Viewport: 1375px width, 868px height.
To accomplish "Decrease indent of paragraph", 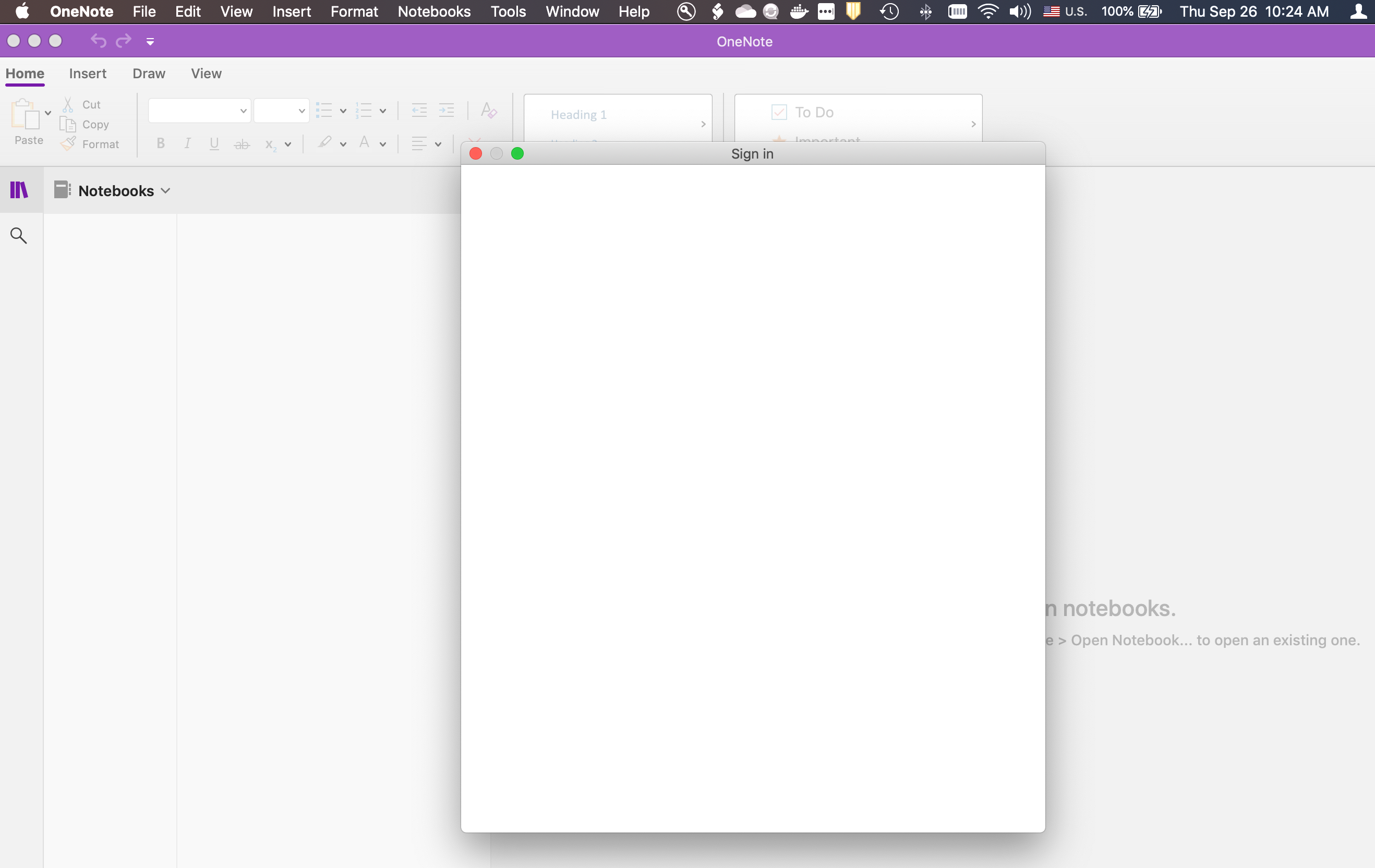I will tap(419, 110).
